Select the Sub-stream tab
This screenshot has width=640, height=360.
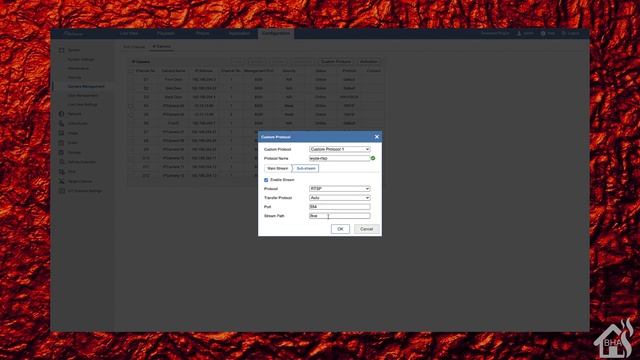(306, 168)
